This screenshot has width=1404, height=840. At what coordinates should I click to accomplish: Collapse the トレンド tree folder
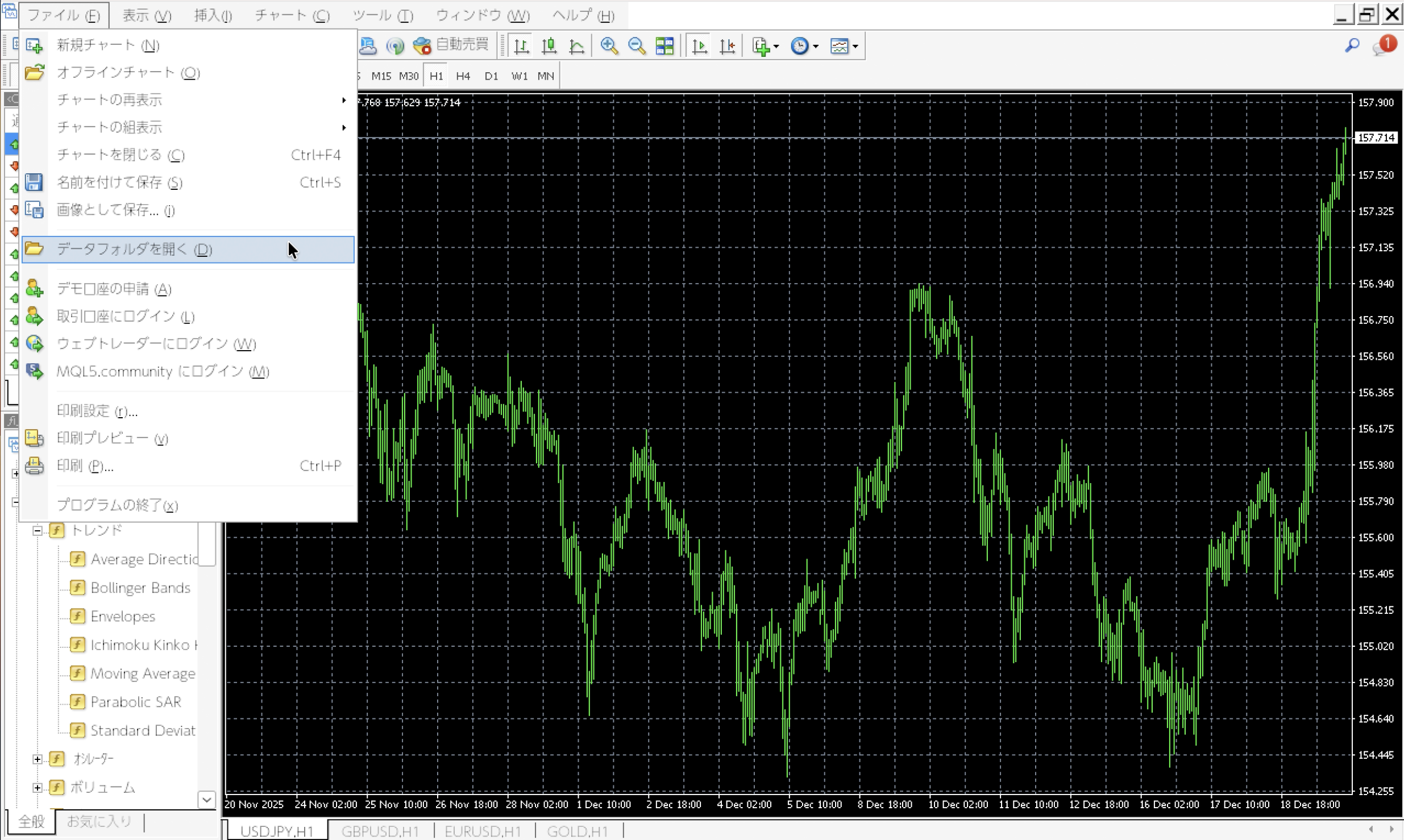[38, 530]
